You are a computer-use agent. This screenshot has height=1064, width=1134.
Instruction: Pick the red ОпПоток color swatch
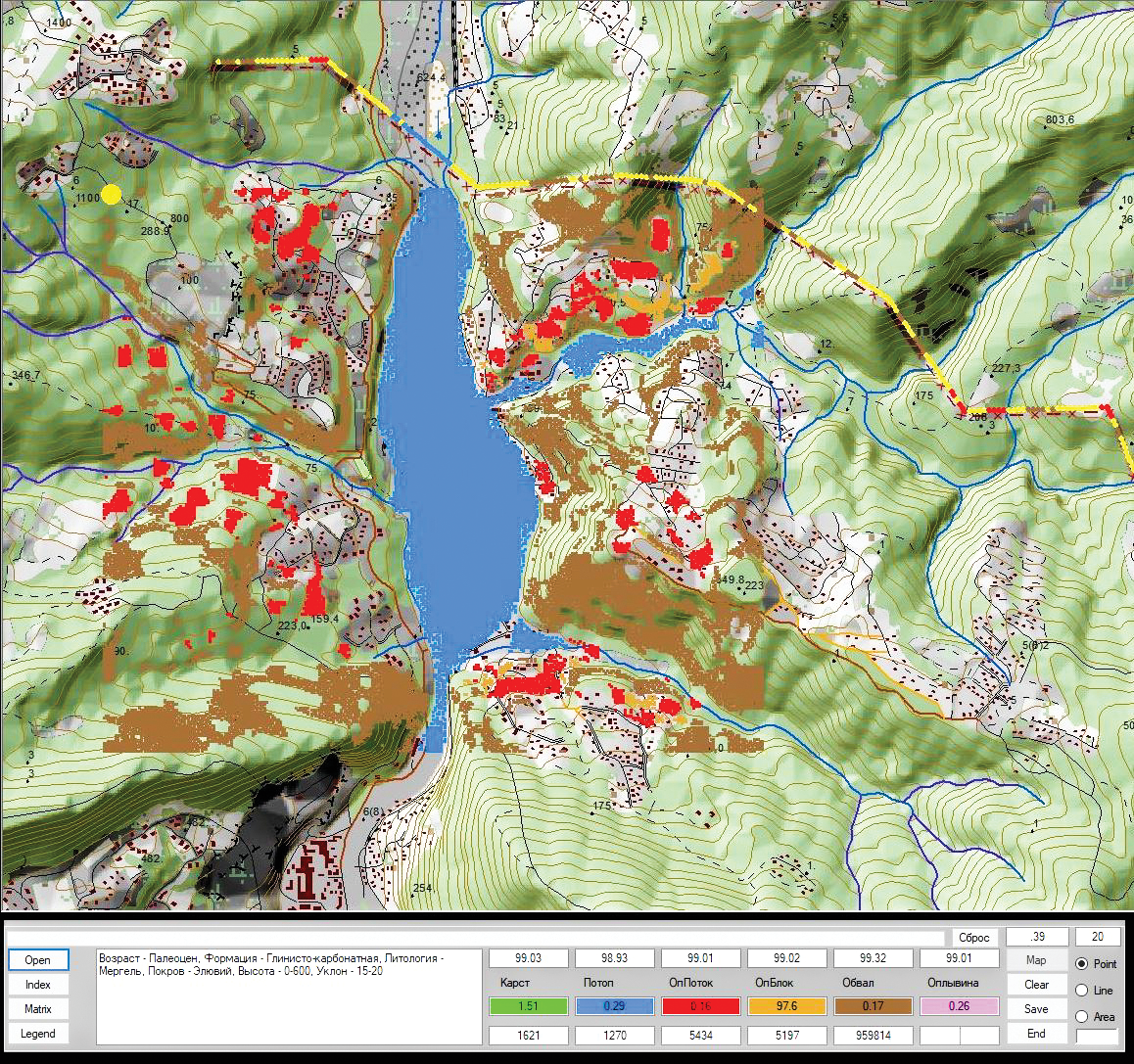coord(700,1006)
